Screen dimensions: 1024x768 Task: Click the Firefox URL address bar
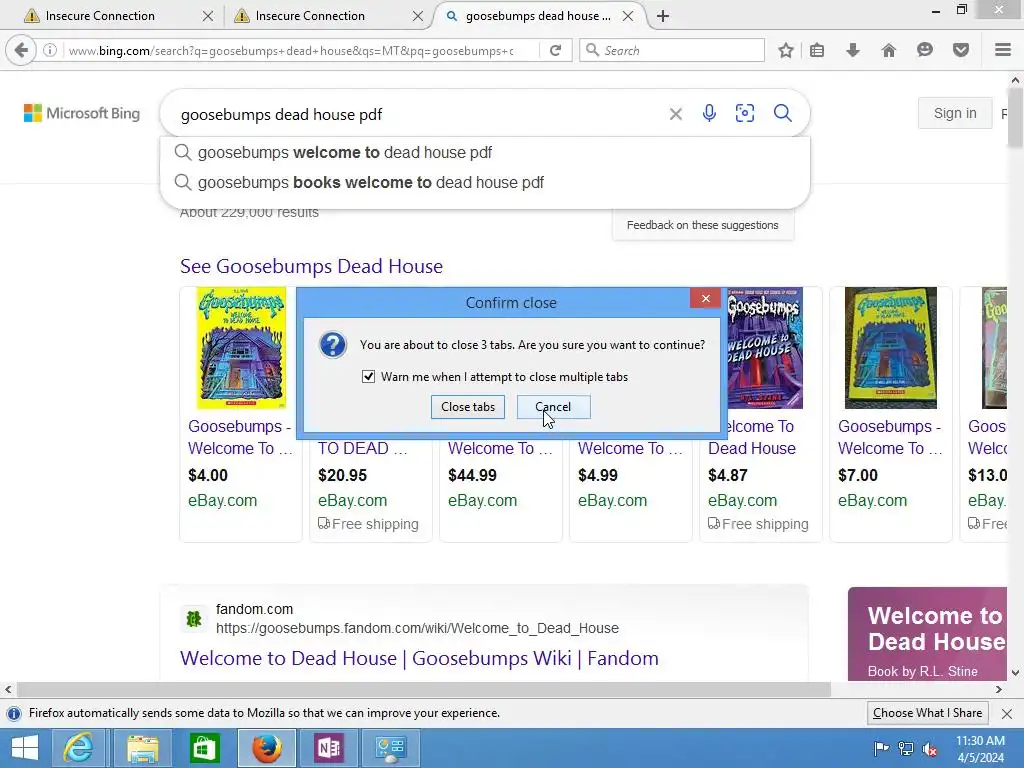(291, 50)
